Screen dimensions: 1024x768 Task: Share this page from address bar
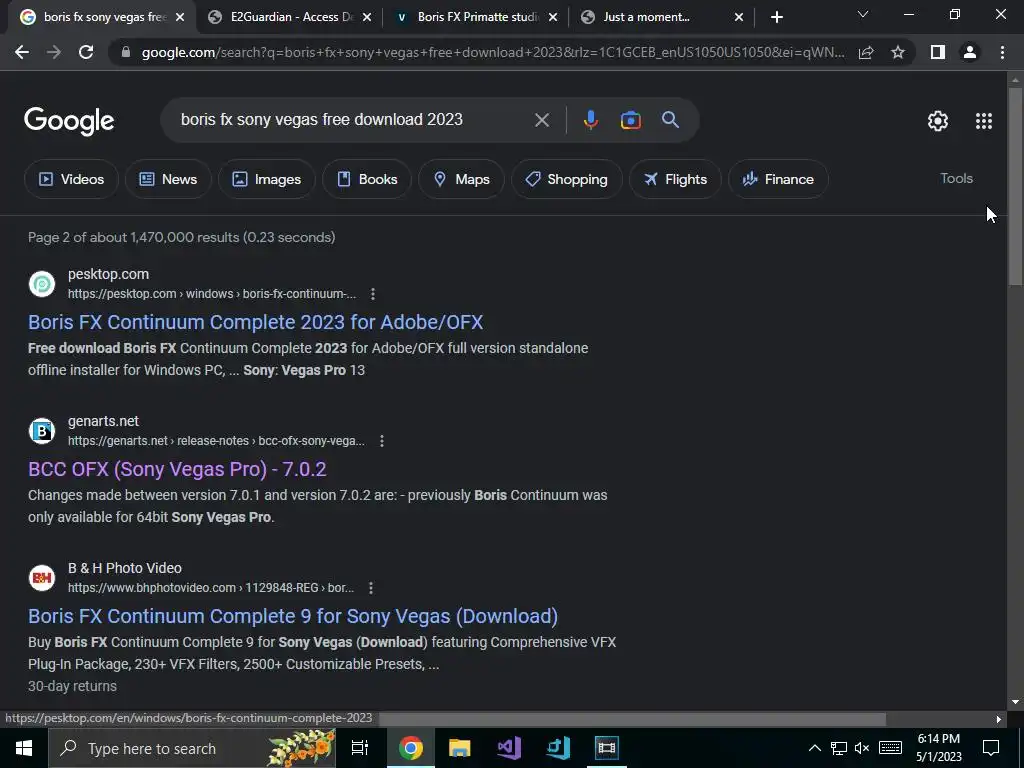866,52
